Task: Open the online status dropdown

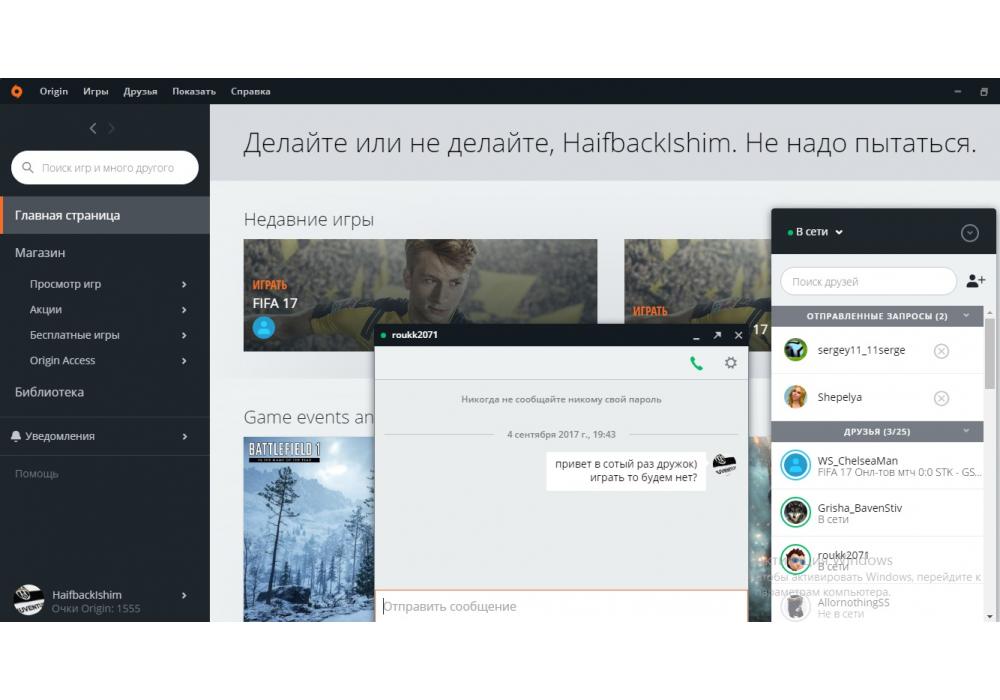Action: pos(816,232)
